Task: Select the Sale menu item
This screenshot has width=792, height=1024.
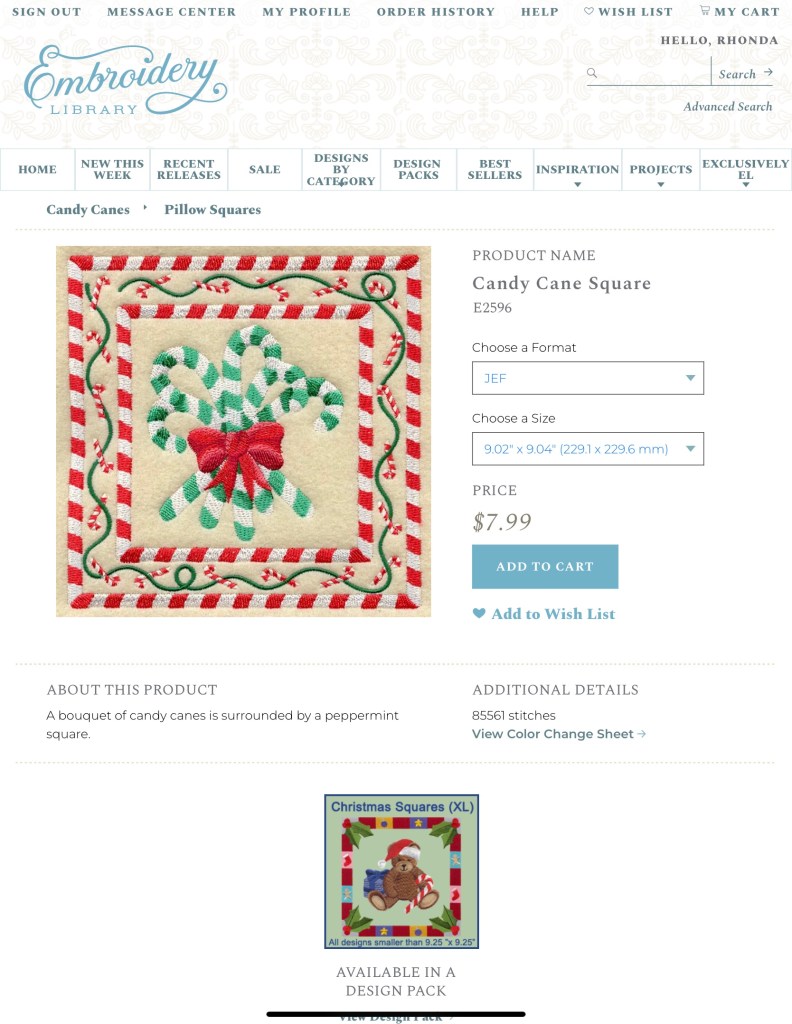Action: [x=264, y=170]
